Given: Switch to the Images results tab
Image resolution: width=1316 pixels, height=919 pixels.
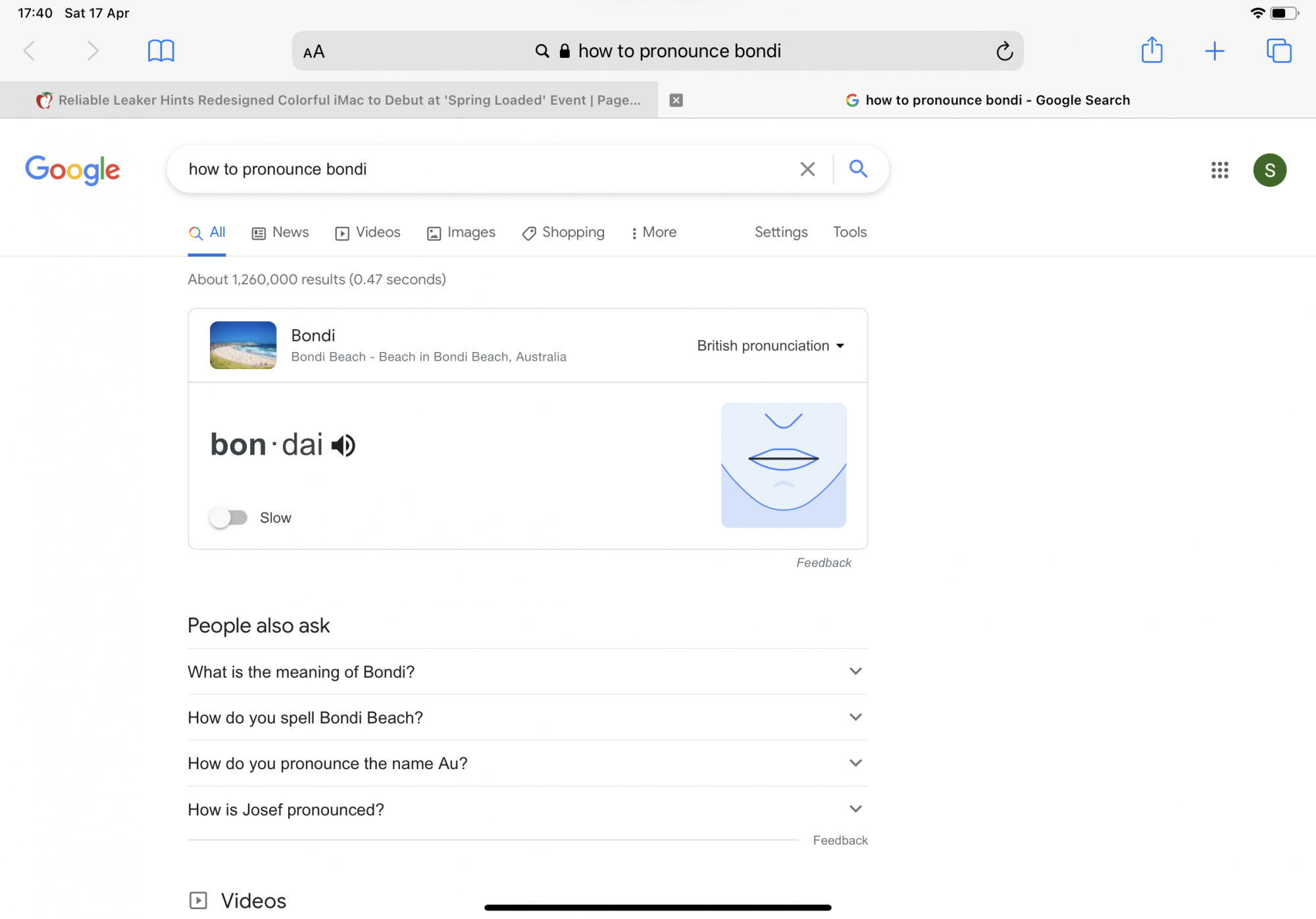Looking at the screenshot, I should point(461,232).
